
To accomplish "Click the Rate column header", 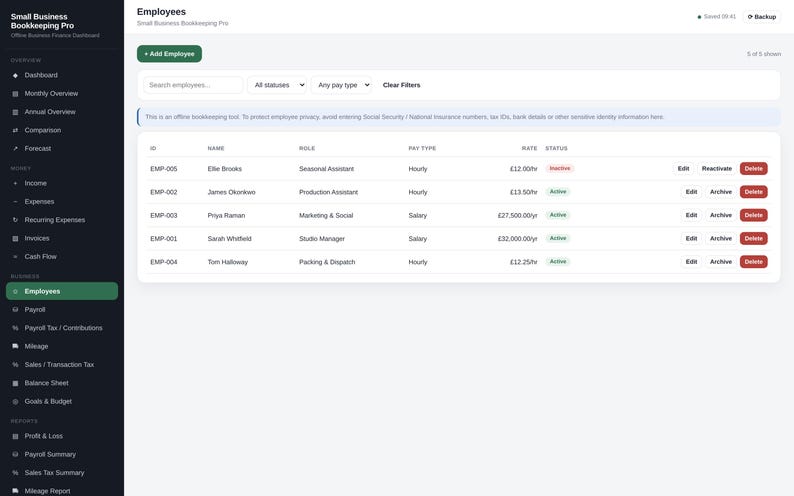I will click(529, 148).
